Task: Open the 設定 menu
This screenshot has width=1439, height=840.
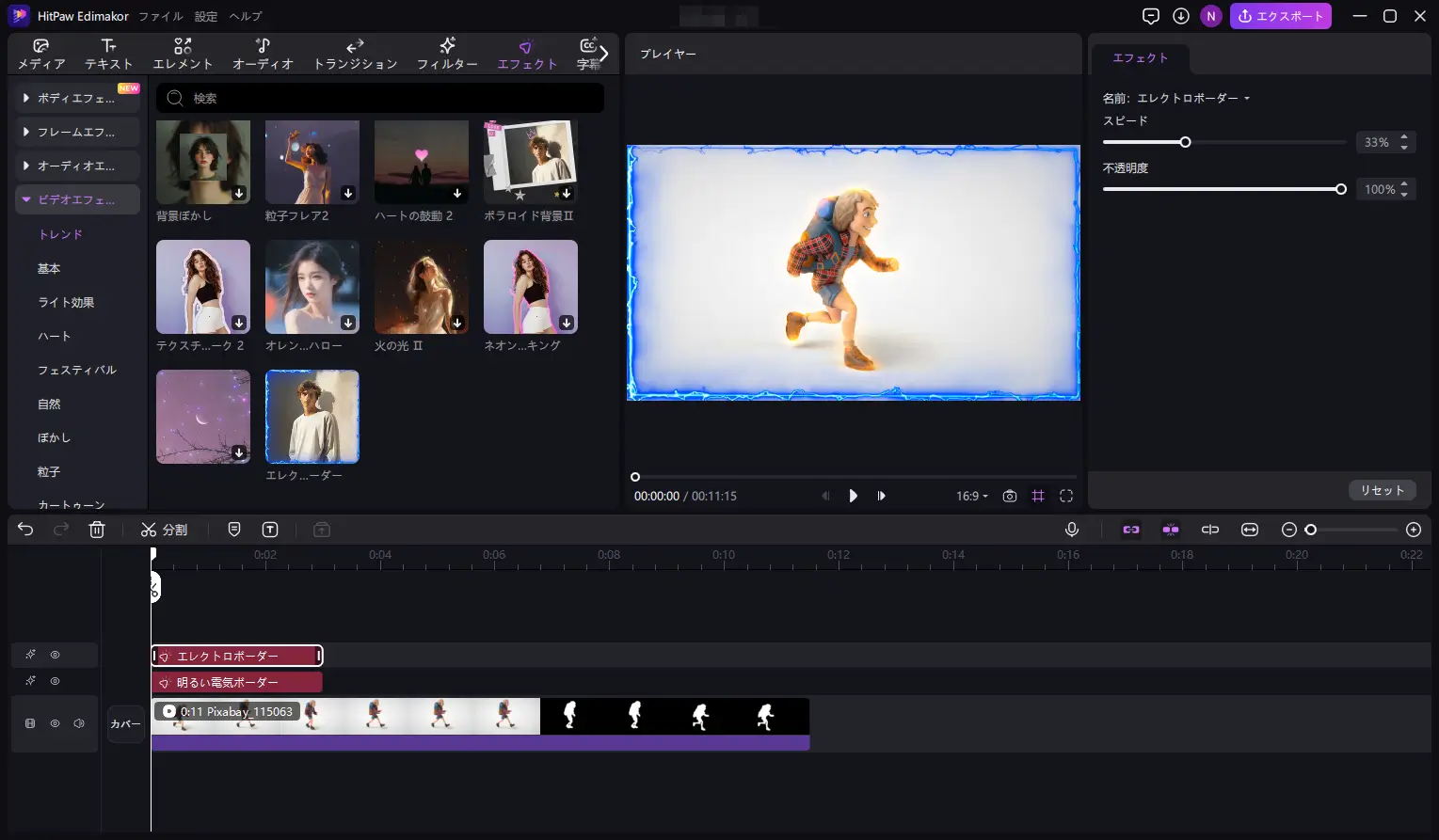Action: pos(206,16)
